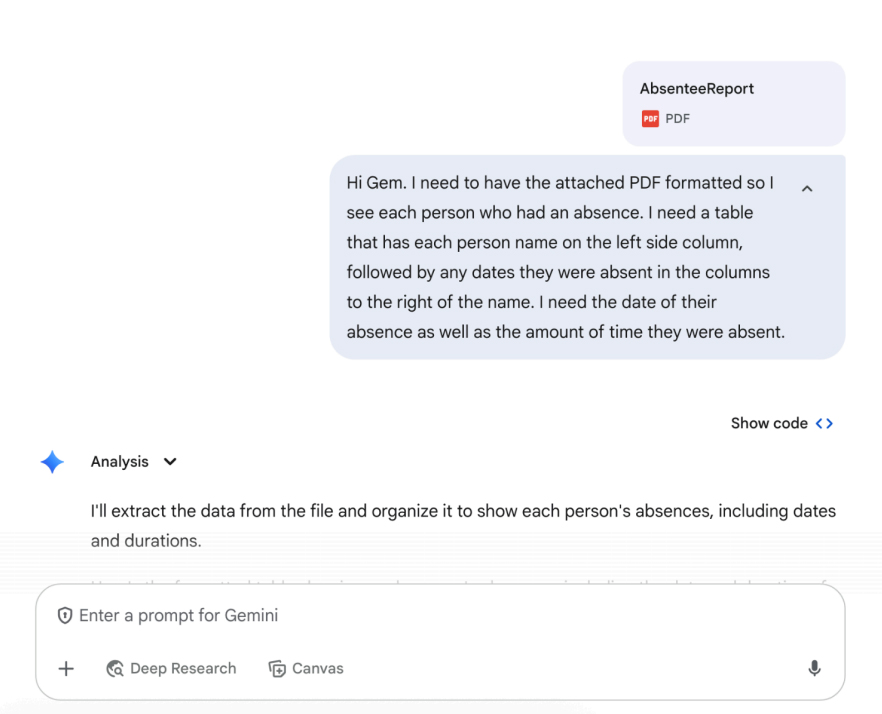Click the Deep Research magnifier icon
Screen dimensions: 882x714
[x=115, y=668]
